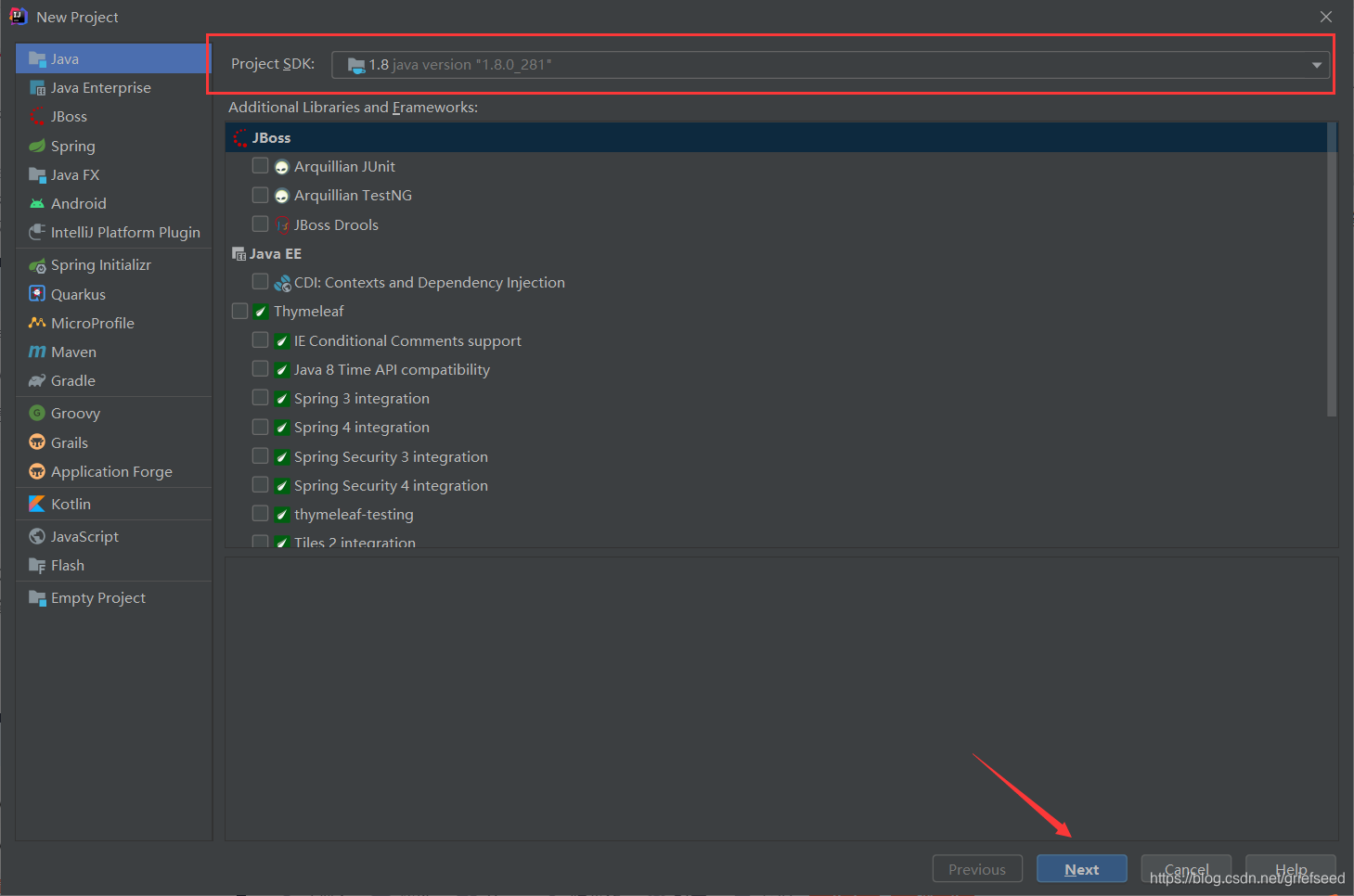This screenshot has width=1354, height=896.
Task: Click the CDI Contexts and Dependency Injection icon
Action: [x=282, y=283]
